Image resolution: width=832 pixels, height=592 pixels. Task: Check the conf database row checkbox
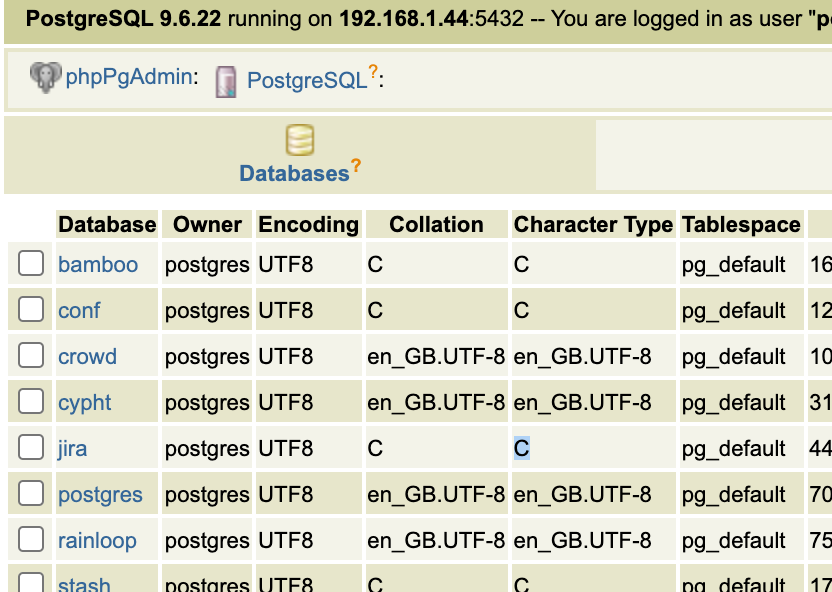click(29, 310)
